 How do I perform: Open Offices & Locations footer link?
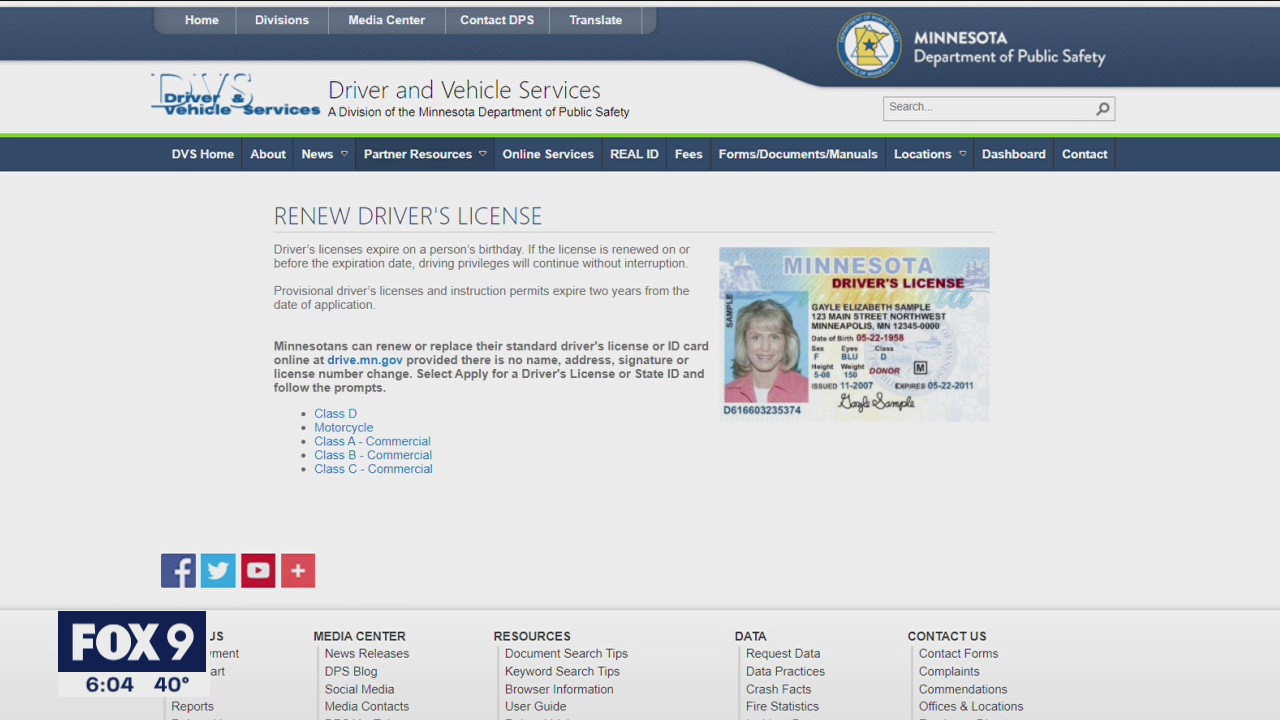coord(971,706)
